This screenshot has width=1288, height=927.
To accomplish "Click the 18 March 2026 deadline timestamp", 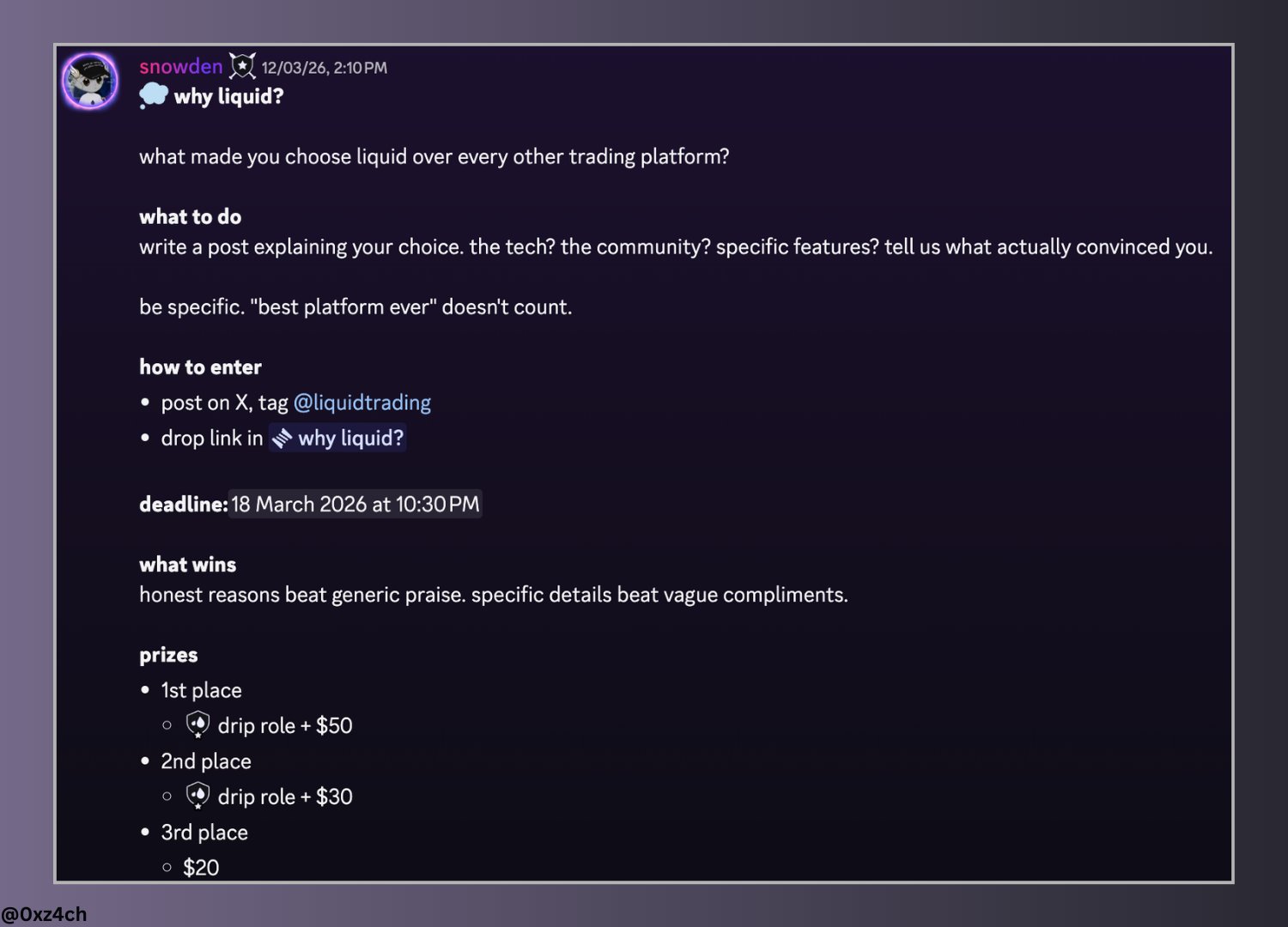I will coord(355,504).
